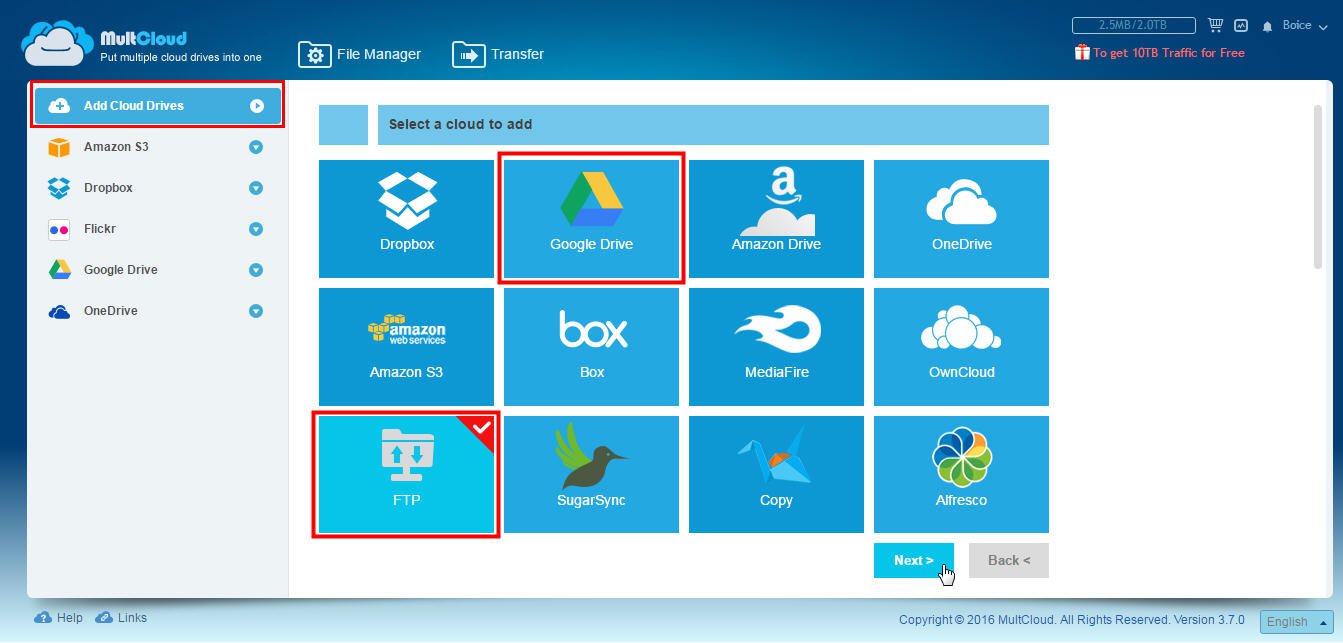Select the Dropbox cloud tile
This screenshot has height=643, width=1343.
pos(406,218)
